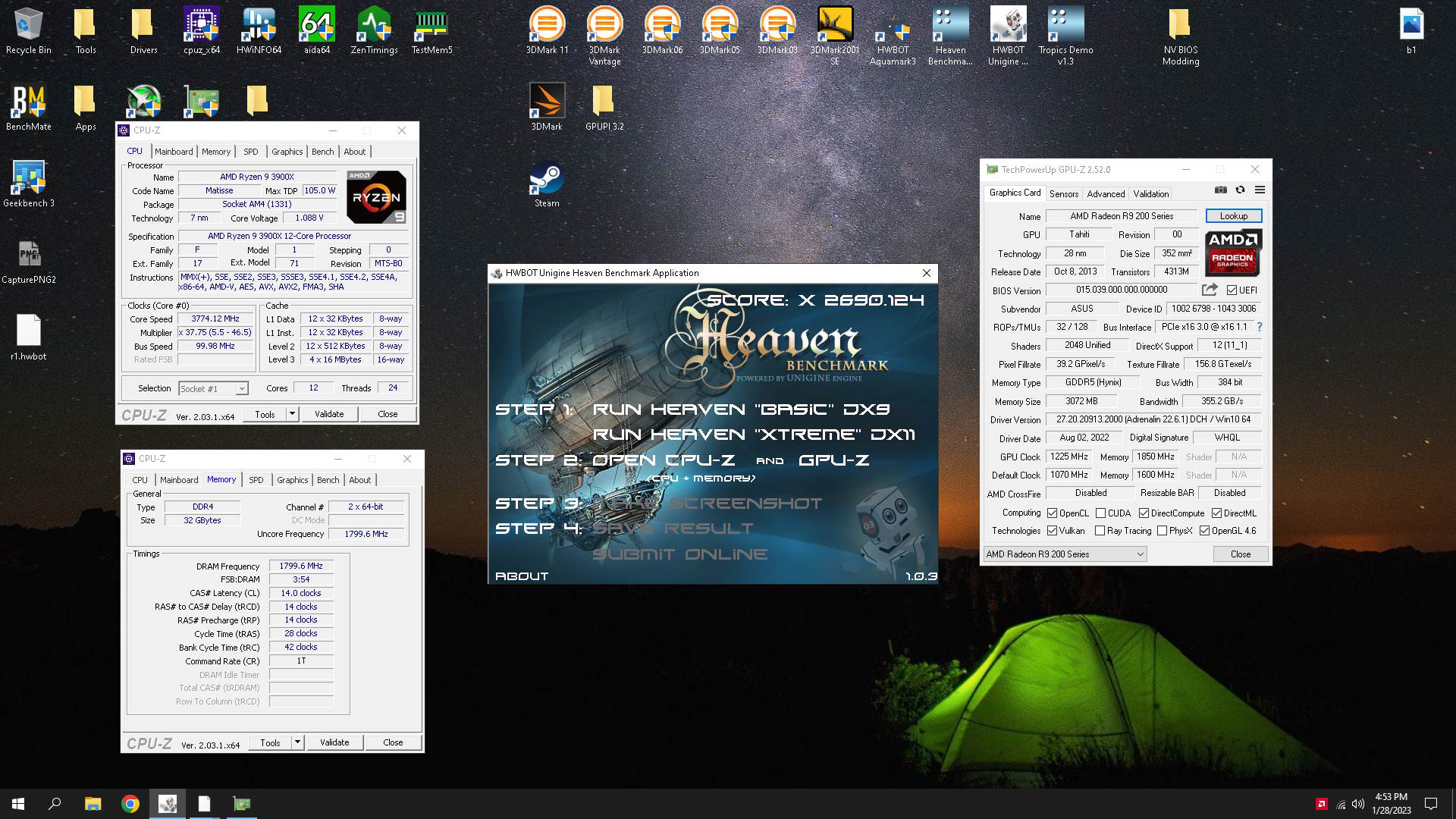1456x819 pixels.
Task: Open Windows Start menu
Action: click(x=18, y=804)
